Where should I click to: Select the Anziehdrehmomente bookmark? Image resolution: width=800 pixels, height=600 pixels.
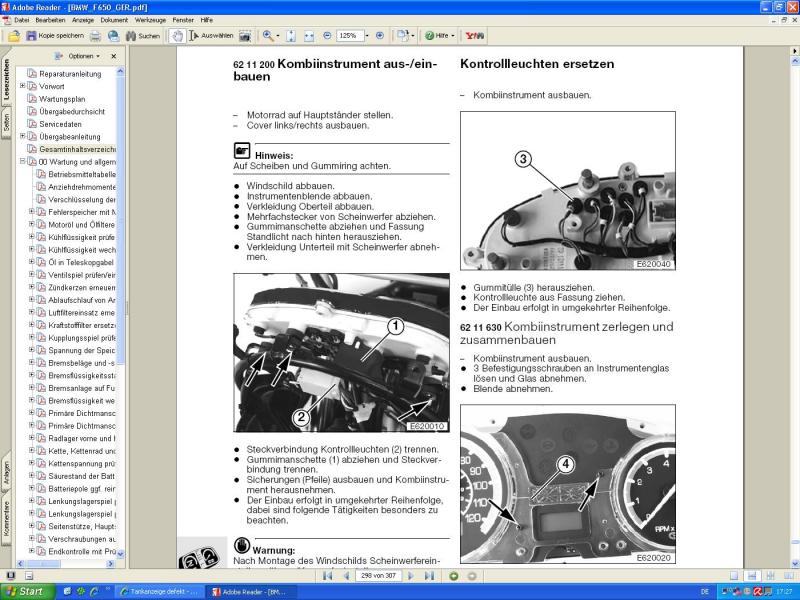(x=82, y=187)
